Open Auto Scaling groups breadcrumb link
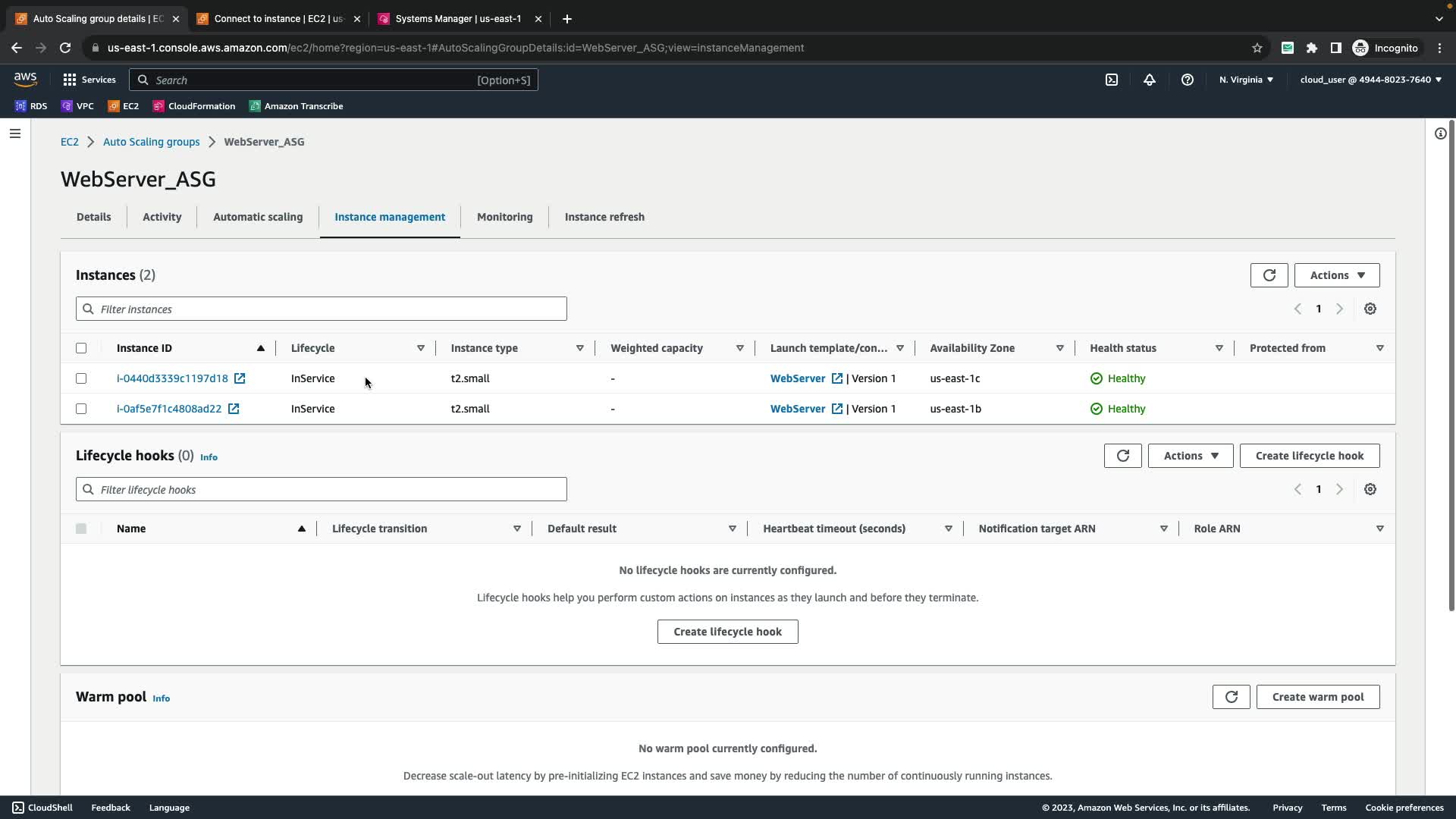 click(151, 142)
